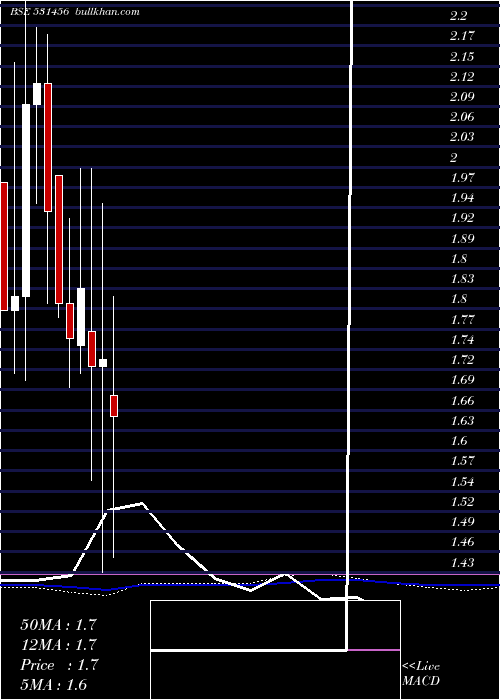Click the "<<Live MACD" label
This screenshot has width=500, height=700.
tap(421, 674)
